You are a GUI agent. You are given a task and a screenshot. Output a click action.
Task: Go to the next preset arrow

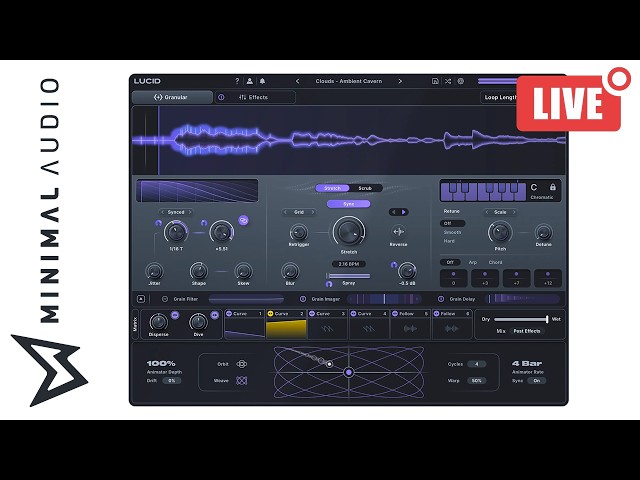(400, 81)
